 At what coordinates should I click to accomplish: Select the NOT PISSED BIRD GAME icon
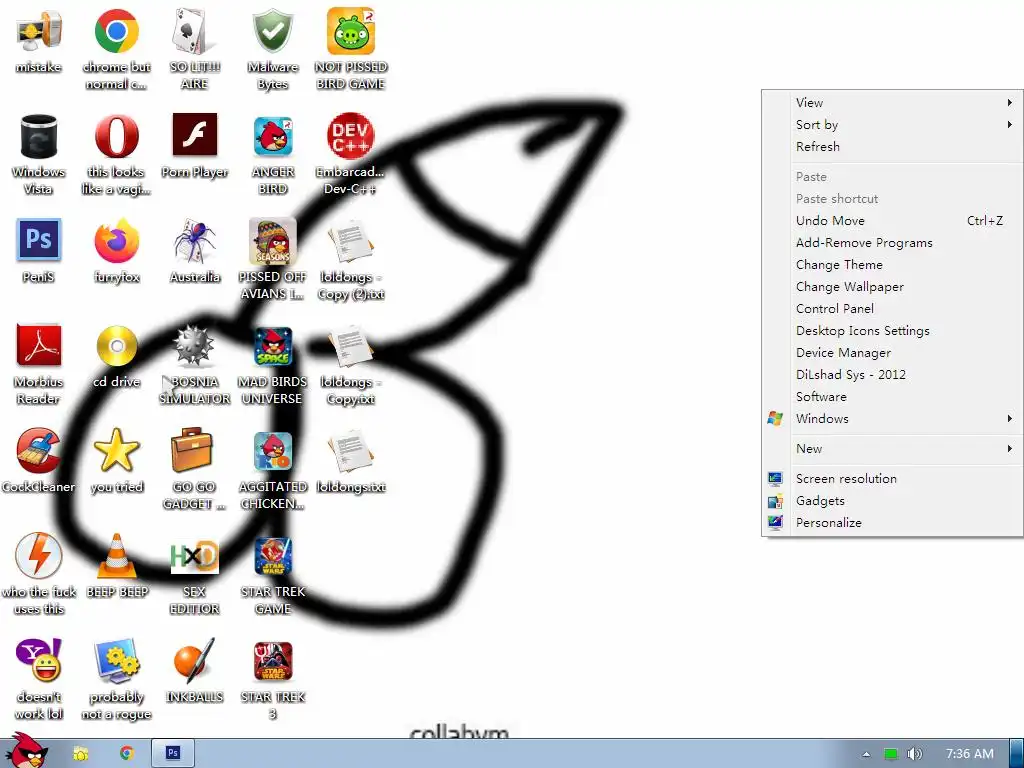click(x=351, y=49)
